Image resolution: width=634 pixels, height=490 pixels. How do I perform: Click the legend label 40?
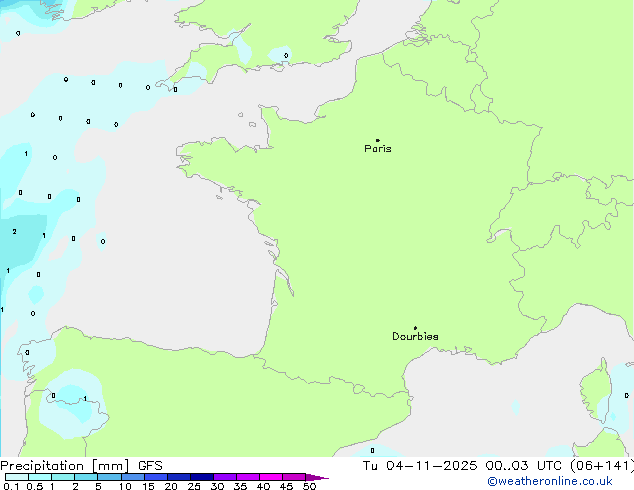[263, 486]
